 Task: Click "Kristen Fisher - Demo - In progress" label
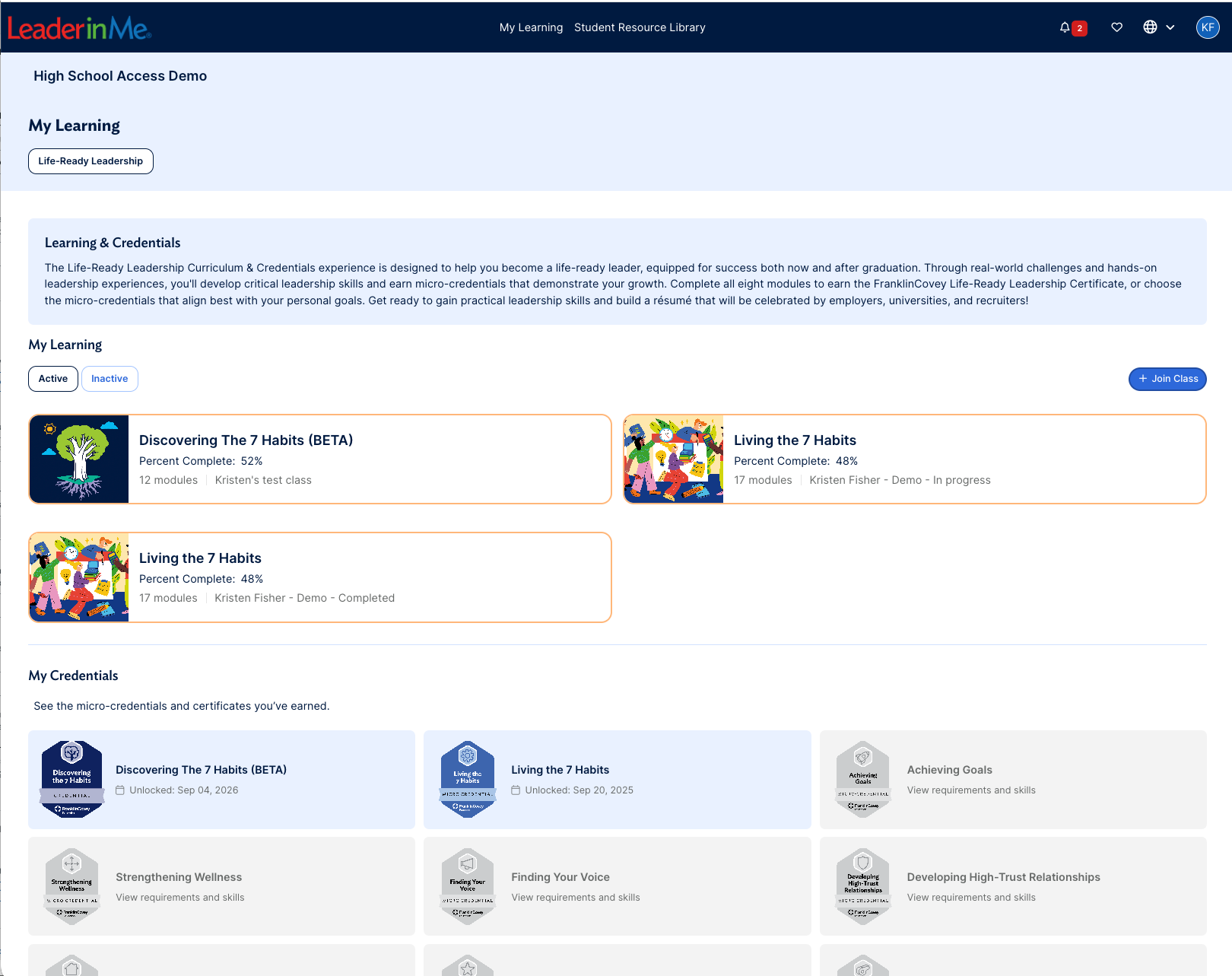(x=900, y=480)
